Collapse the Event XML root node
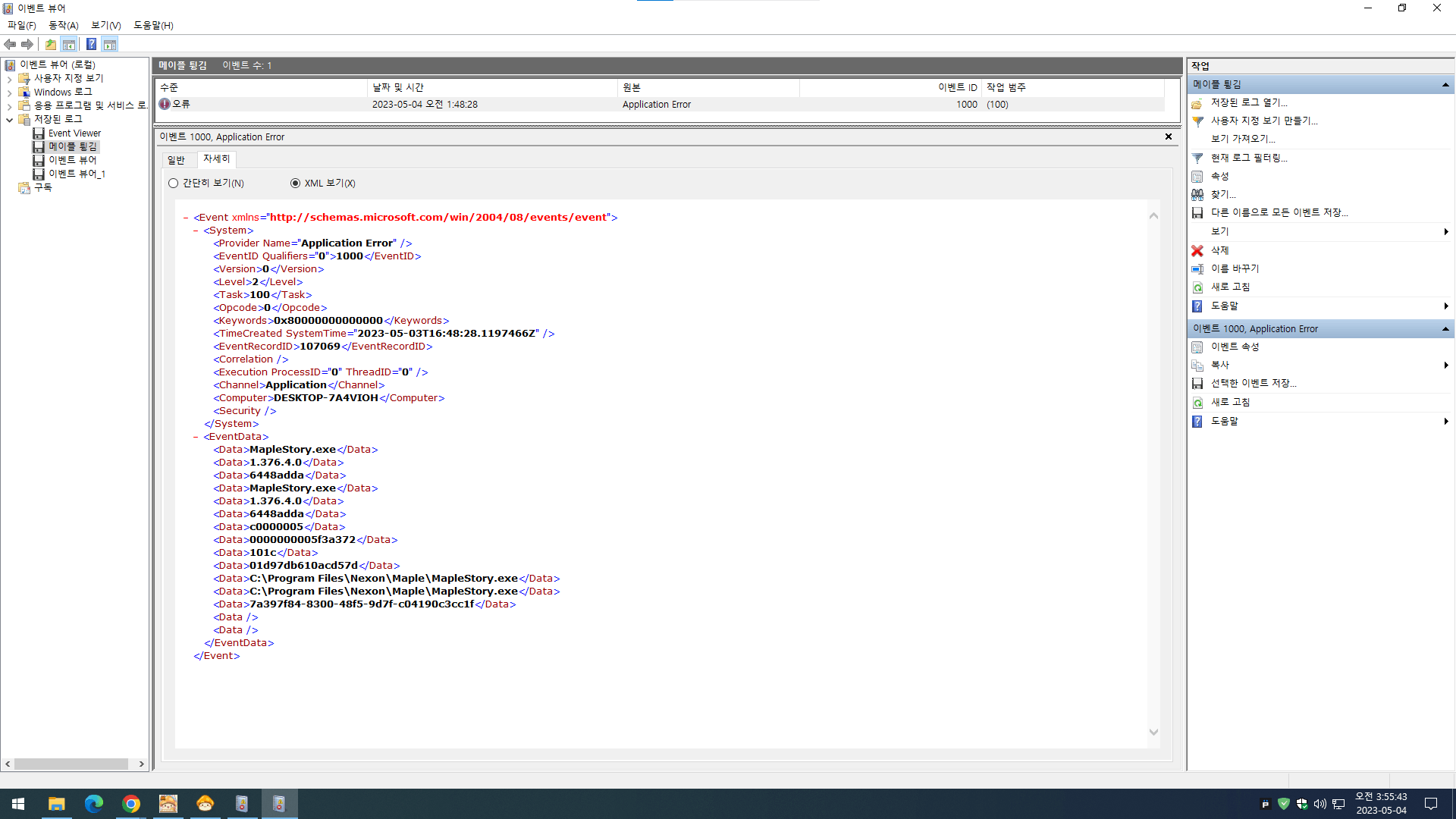Screen dimensions: 1456x819 coord(186,218)
